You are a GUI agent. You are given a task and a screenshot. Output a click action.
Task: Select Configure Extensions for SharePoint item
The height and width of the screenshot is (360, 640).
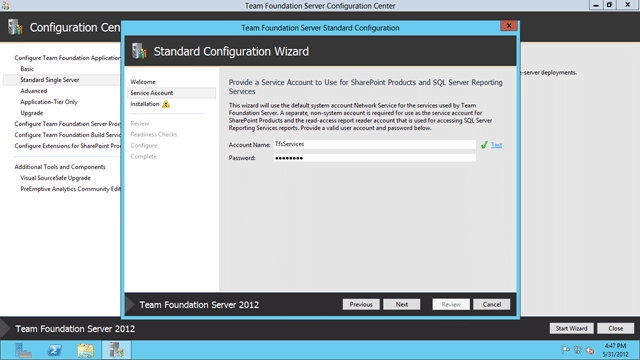coord(67,146)
